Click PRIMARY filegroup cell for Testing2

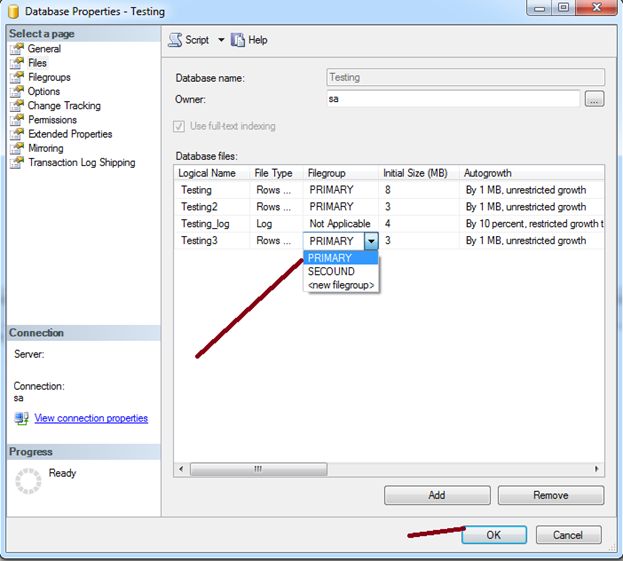[x=341, y=207]
